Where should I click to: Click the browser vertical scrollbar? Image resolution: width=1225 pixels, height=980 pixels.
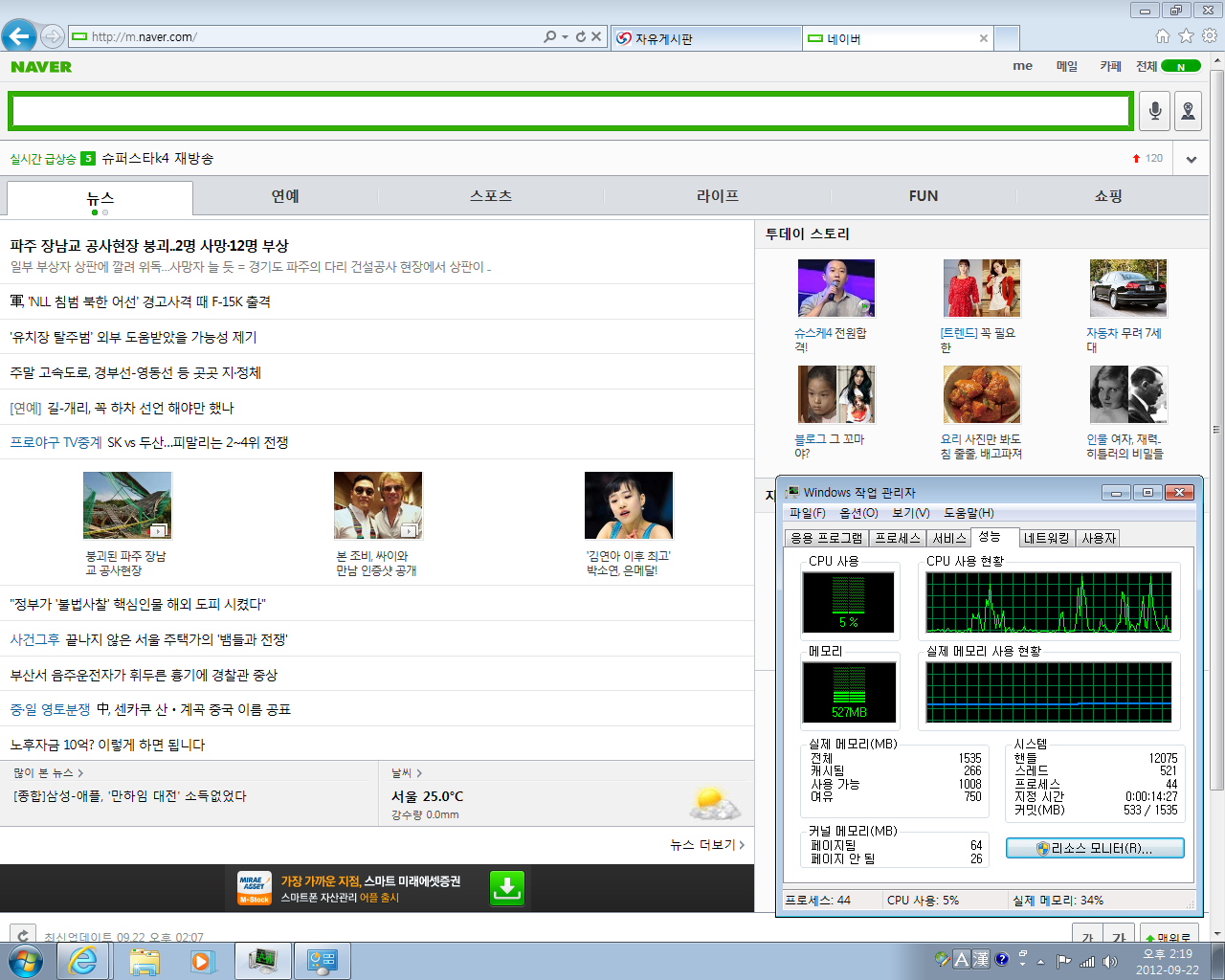pyautogui.click(x=1217, y=431)
